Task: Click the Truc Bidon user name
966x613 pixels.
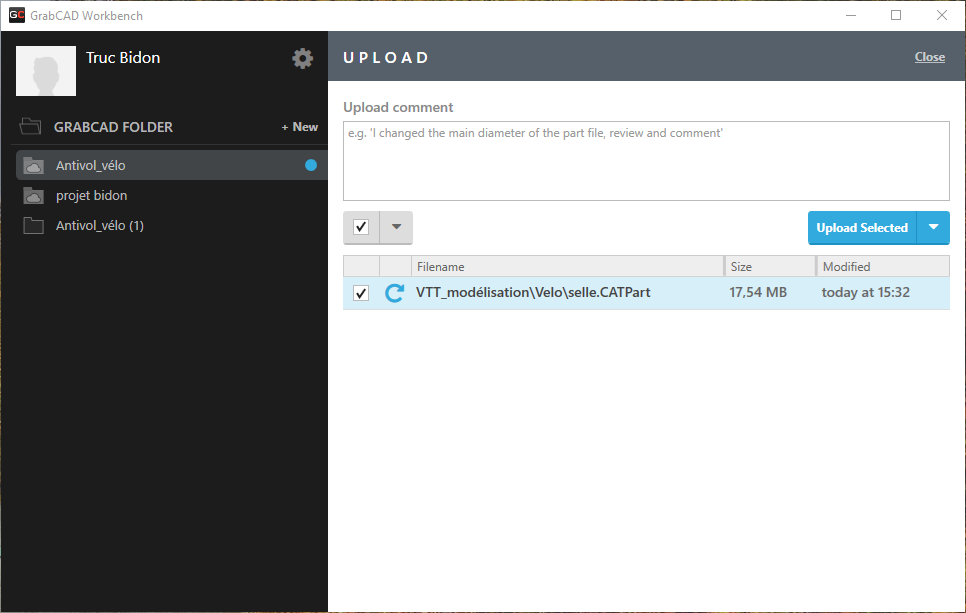Action: point(123,57)
